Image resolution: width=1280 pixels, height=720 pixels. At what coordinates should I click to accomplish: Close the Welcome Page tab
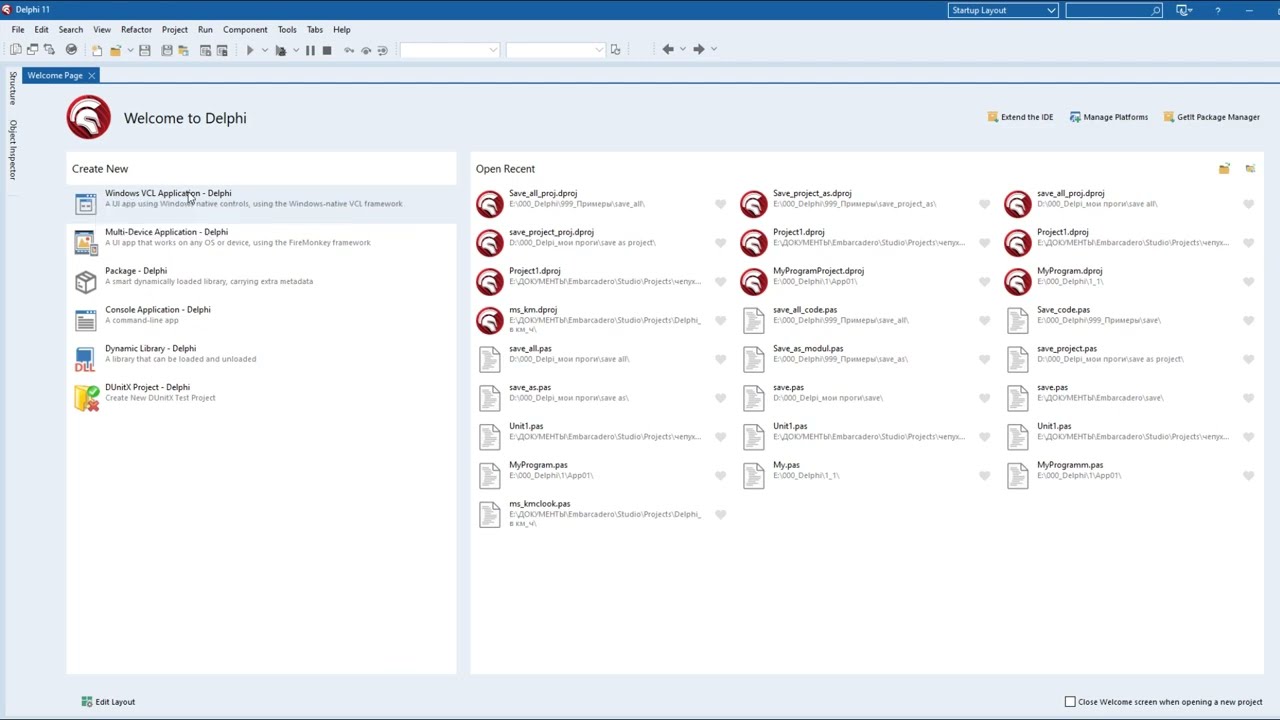coord(91,76)
